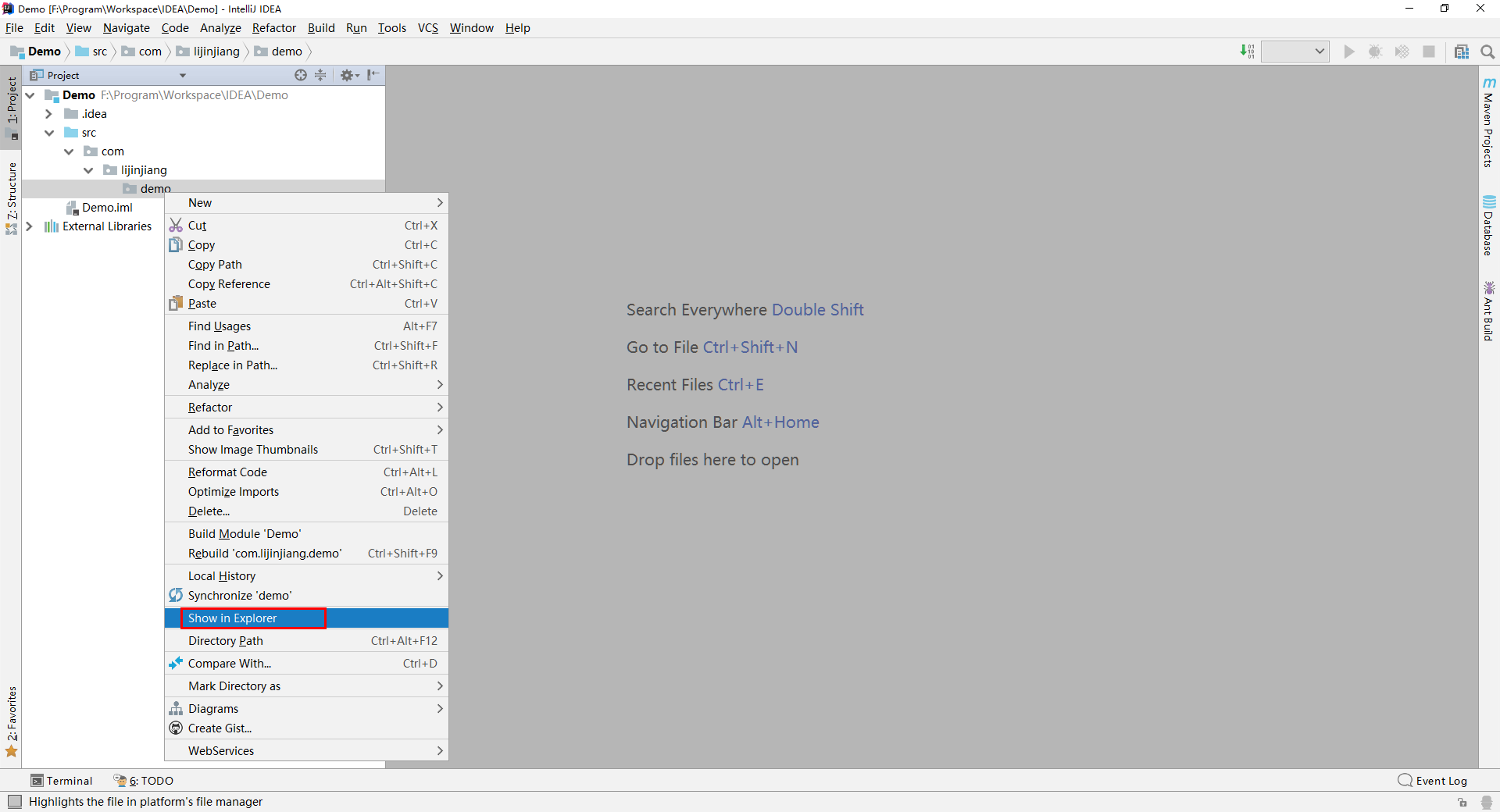Click the Debug bug icon
The image size is (1500, 812).
point(1376,52)
